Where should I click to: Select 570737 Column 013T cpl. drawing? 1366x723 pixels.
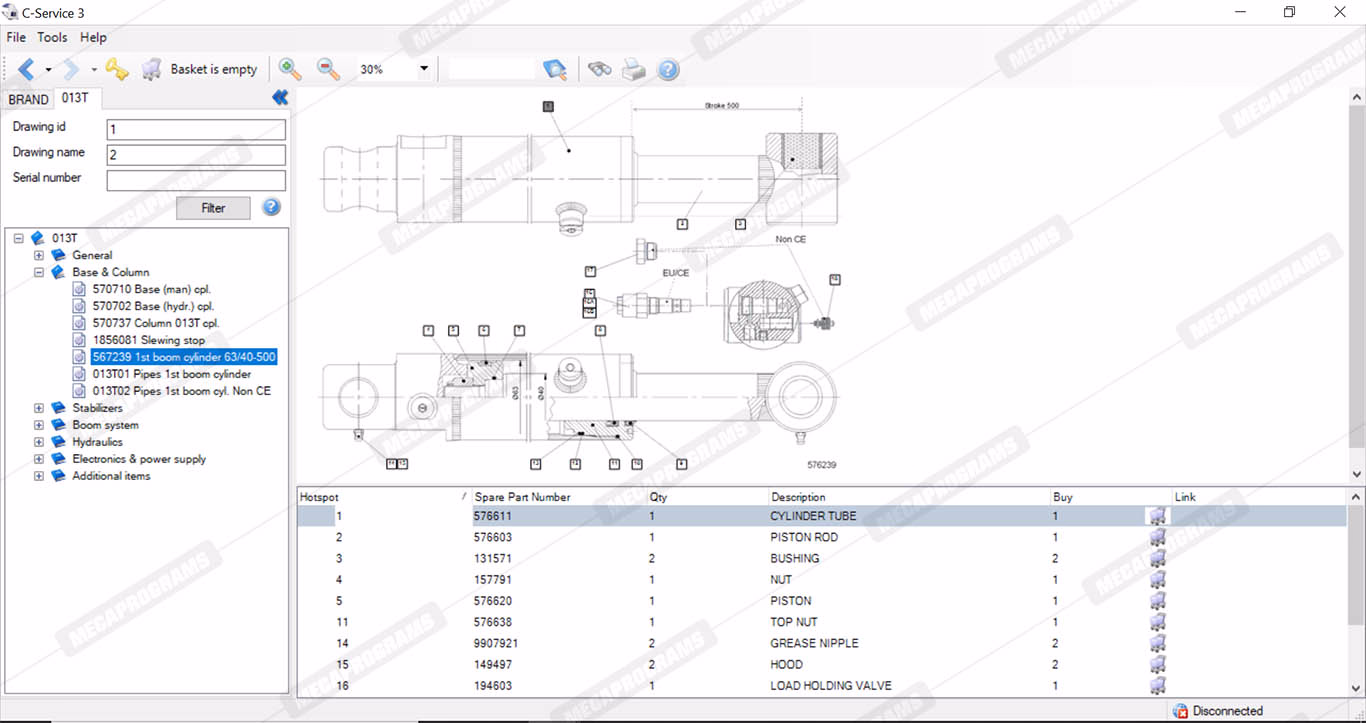(x=155, y=323)
